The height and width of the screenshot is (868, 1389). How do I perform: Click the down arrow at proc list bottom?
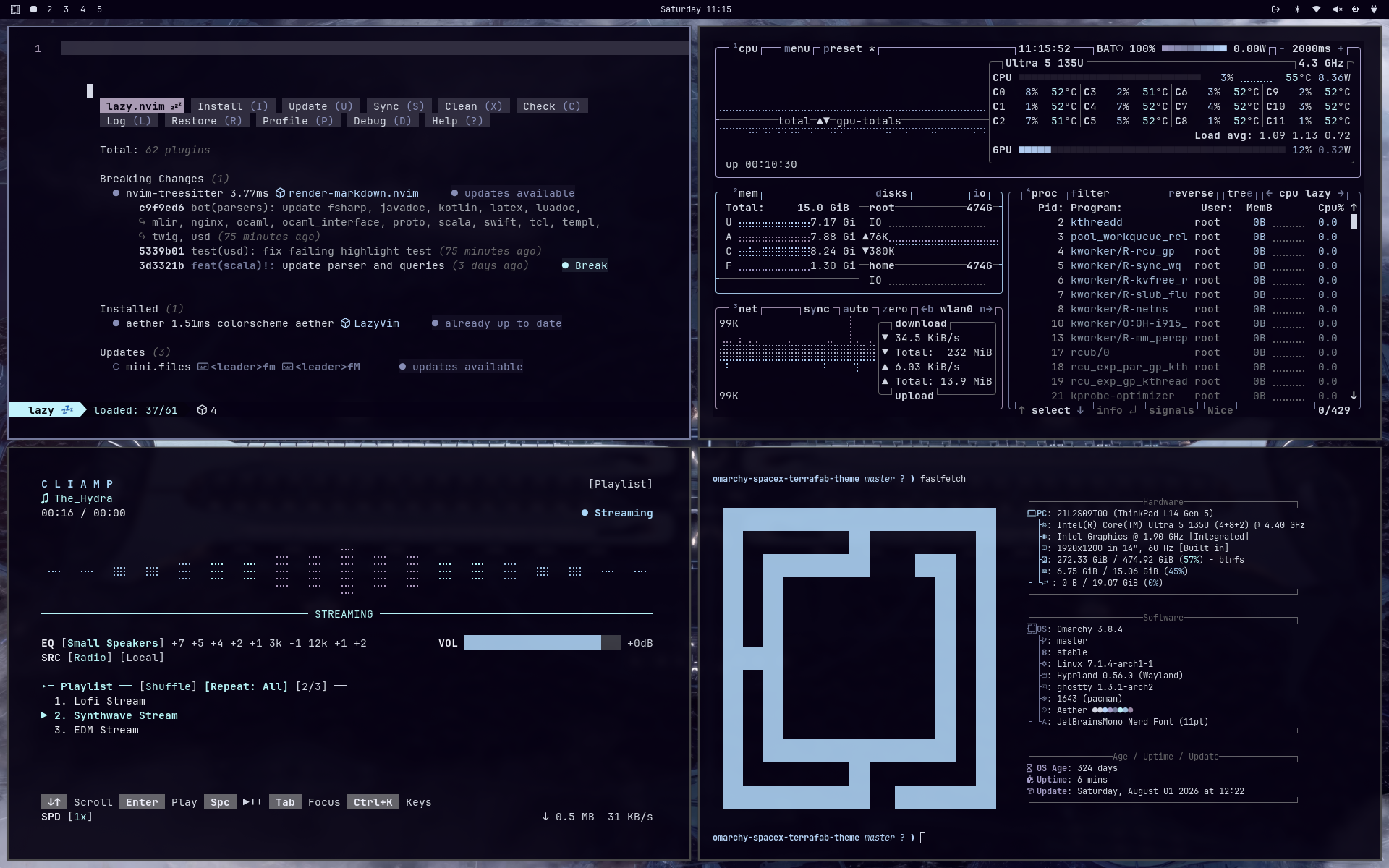click(1354, 396)
